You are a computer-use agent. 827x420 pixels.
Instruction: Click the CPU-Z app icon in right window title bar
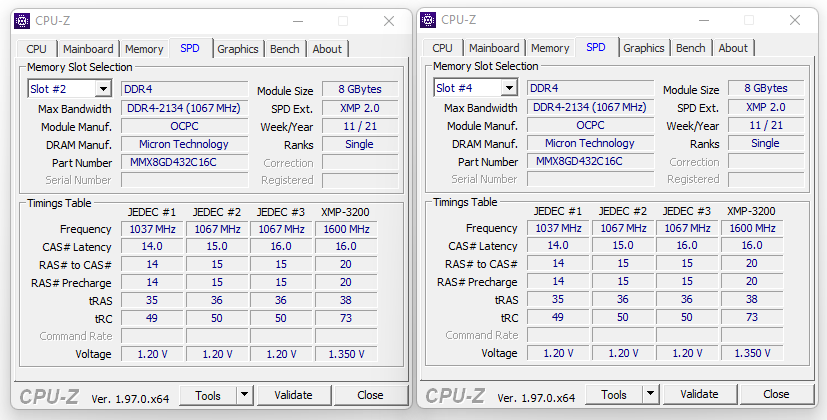coord(428,20)
